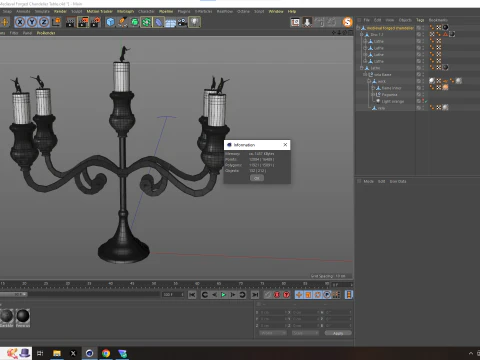Open the Help menu

pos(292,11)
